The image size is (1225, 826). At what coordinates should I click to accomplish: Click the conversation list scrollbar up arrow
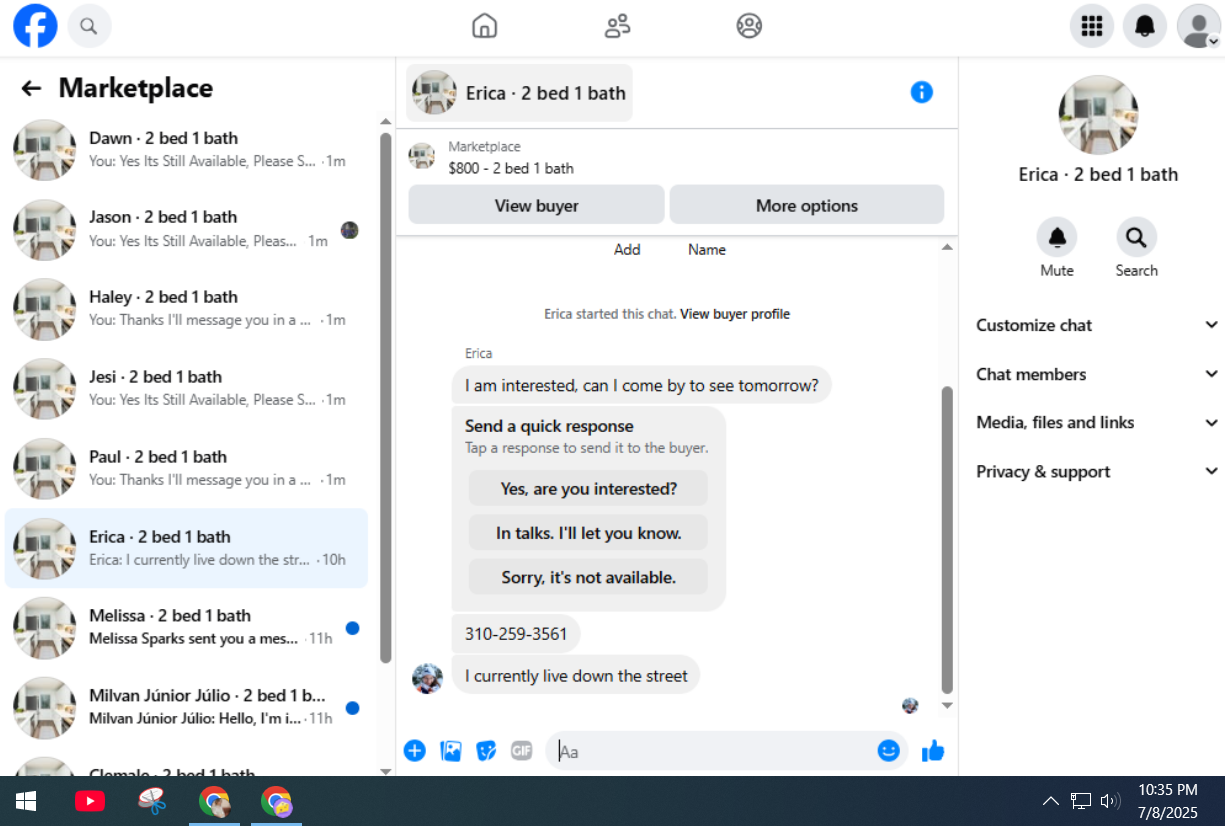386,122
